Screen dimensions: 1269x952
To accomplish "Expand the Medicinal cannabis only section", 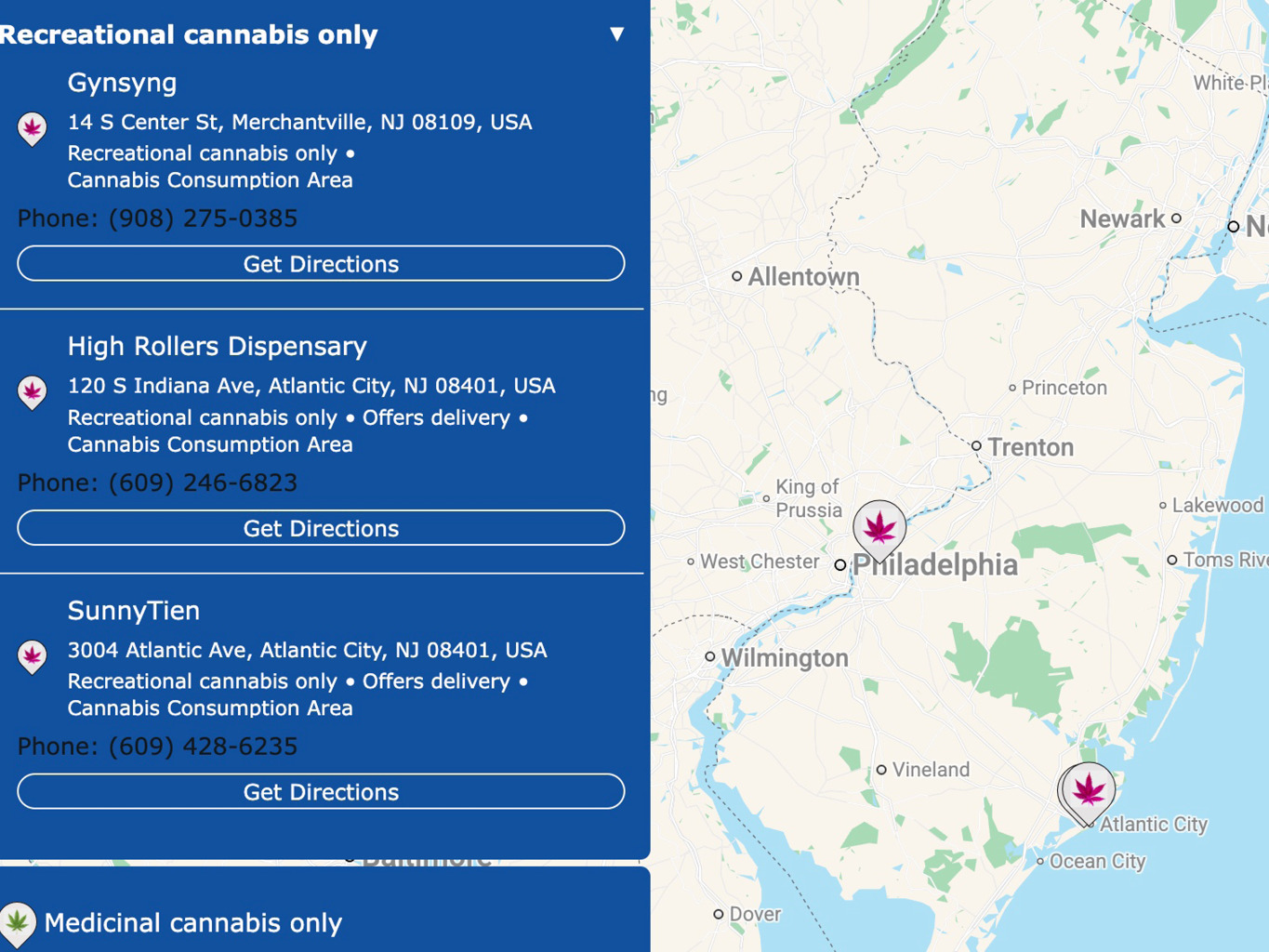I will click(193, 922).
